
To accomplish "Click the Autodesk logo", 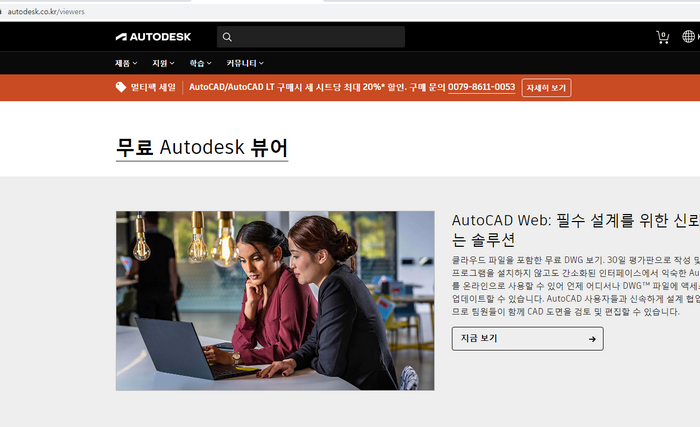I will [153, 37].
